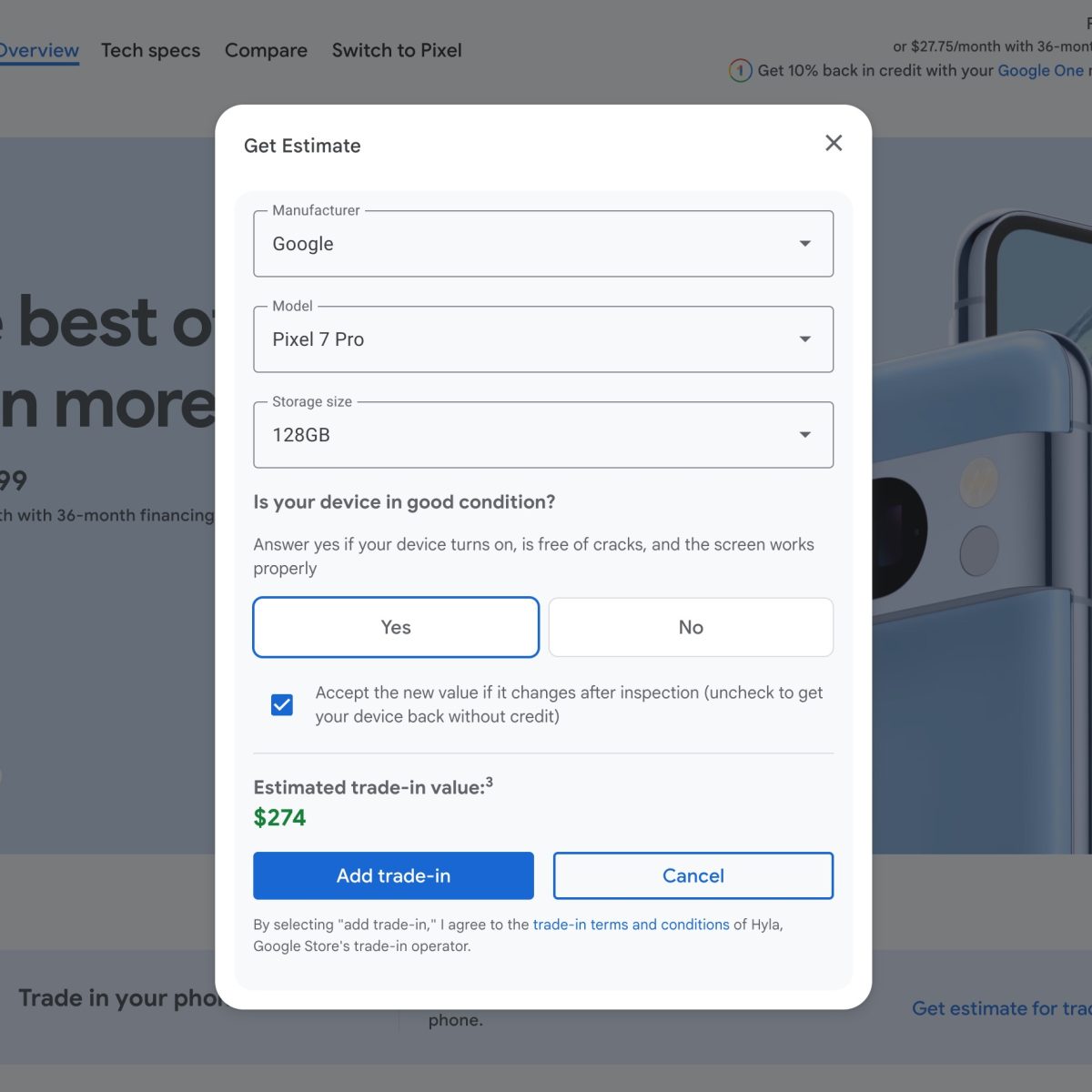Image resolution: width=1092 pixels, height=1092 pixels.
Task: Expand the Model dropdown arrow
Action: [804, 339]
